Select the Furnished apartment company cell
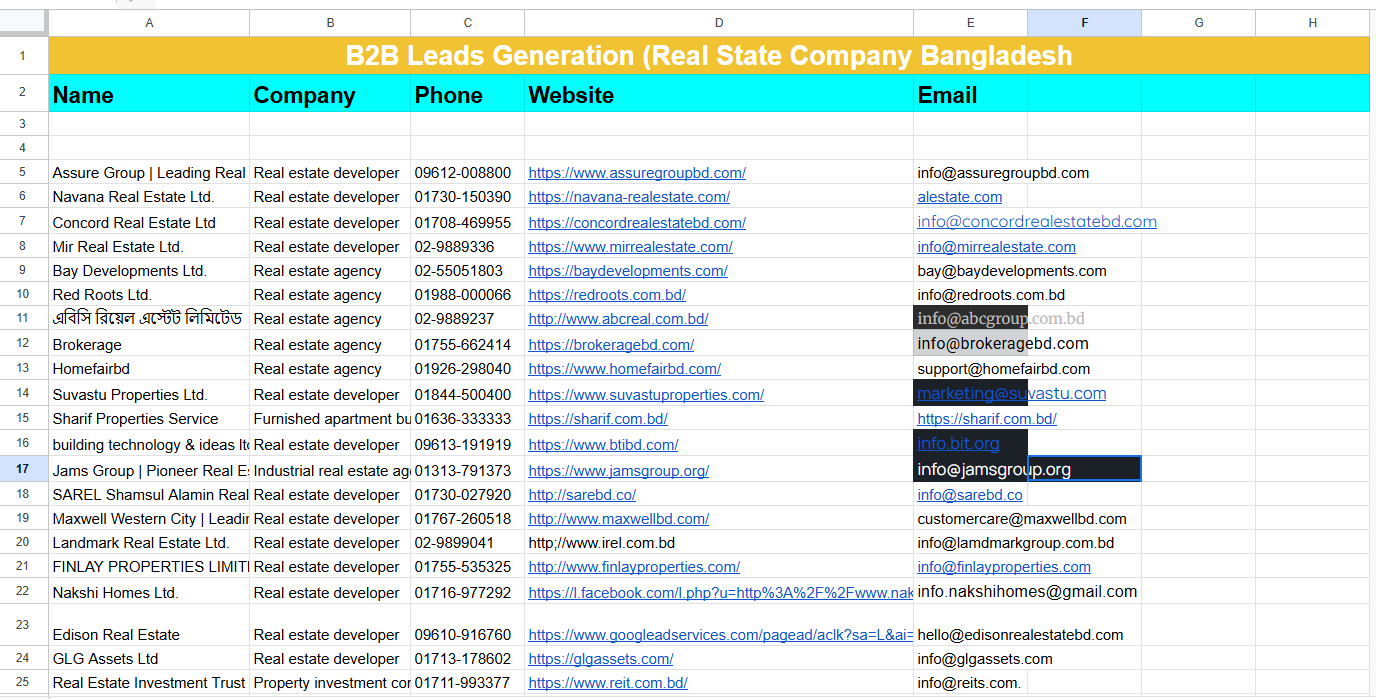This screenshot has height=699, width=1376. (330, 418)
